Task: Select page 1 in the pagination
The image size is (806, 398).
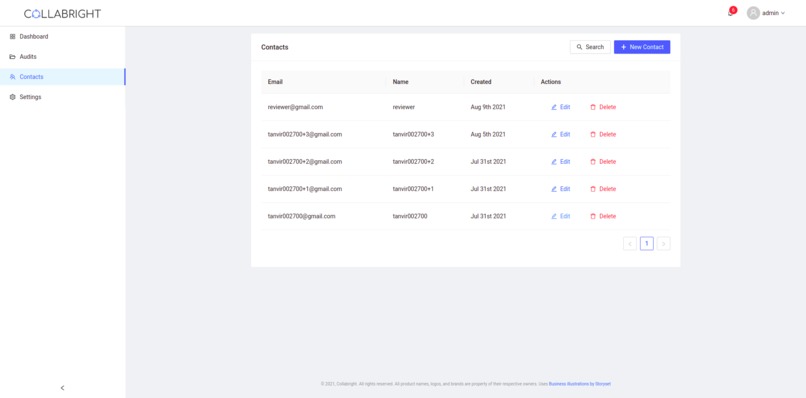Action: pyautogui.click(x=647, y=244)
